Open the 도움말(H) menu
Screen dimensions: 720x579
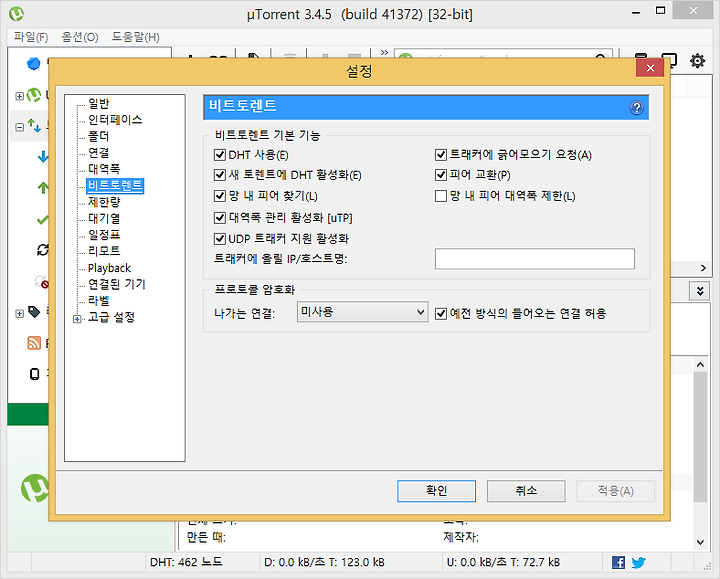coord(135,37)
